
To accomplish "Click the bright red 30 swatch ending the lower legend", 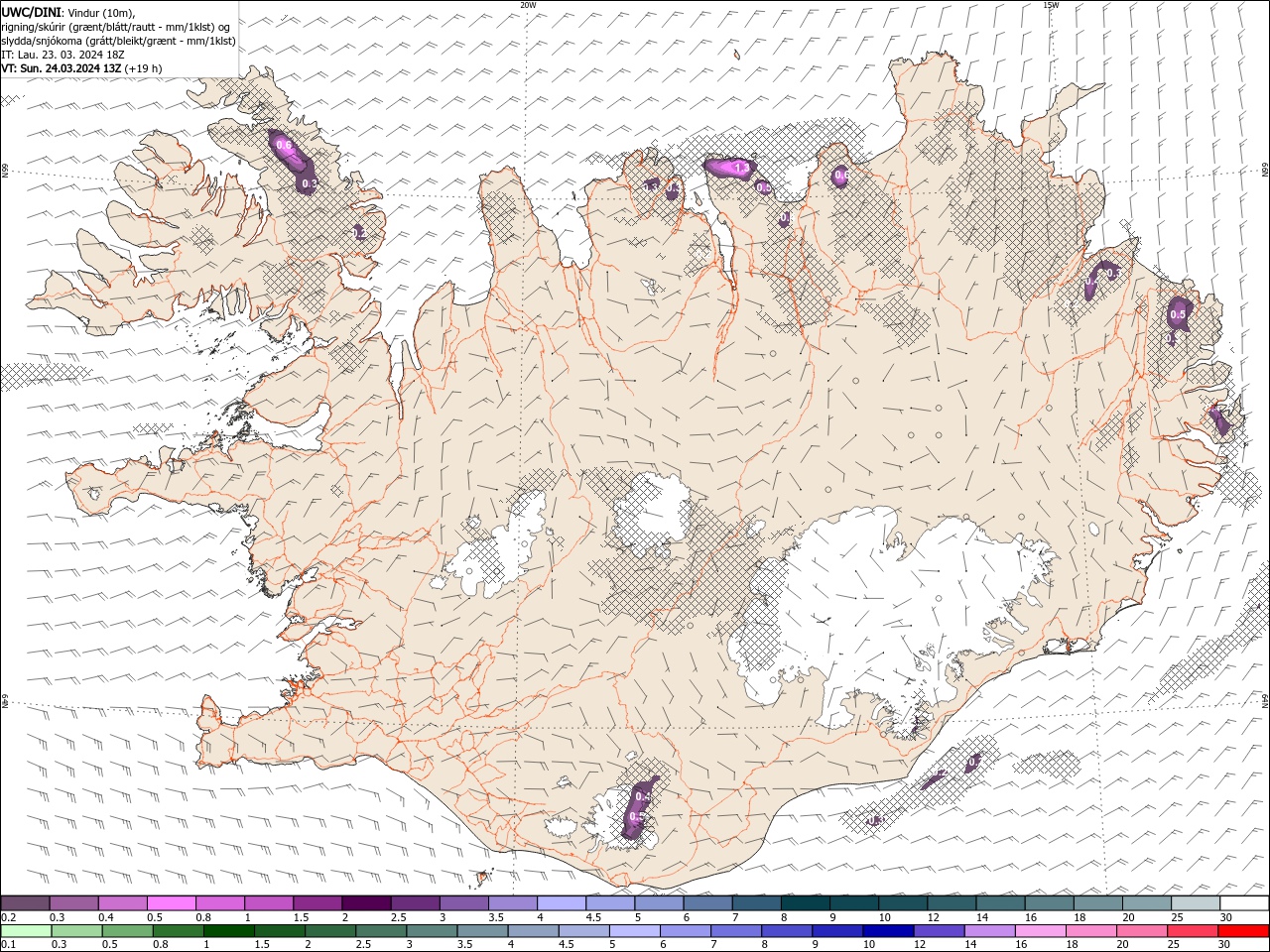I will point(1243,931).
